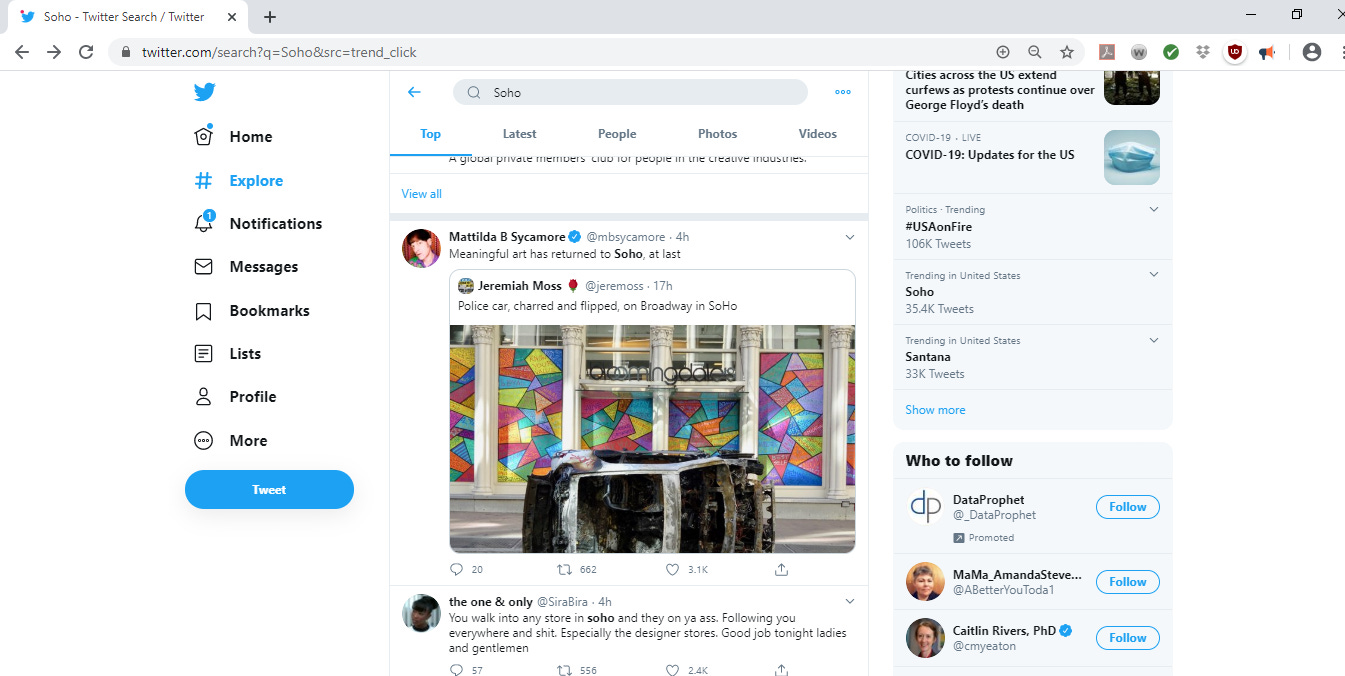This screenshot has width=1345, height=676.
Task: Open COVID-19: Updates for the US
Action: [990, 155]
